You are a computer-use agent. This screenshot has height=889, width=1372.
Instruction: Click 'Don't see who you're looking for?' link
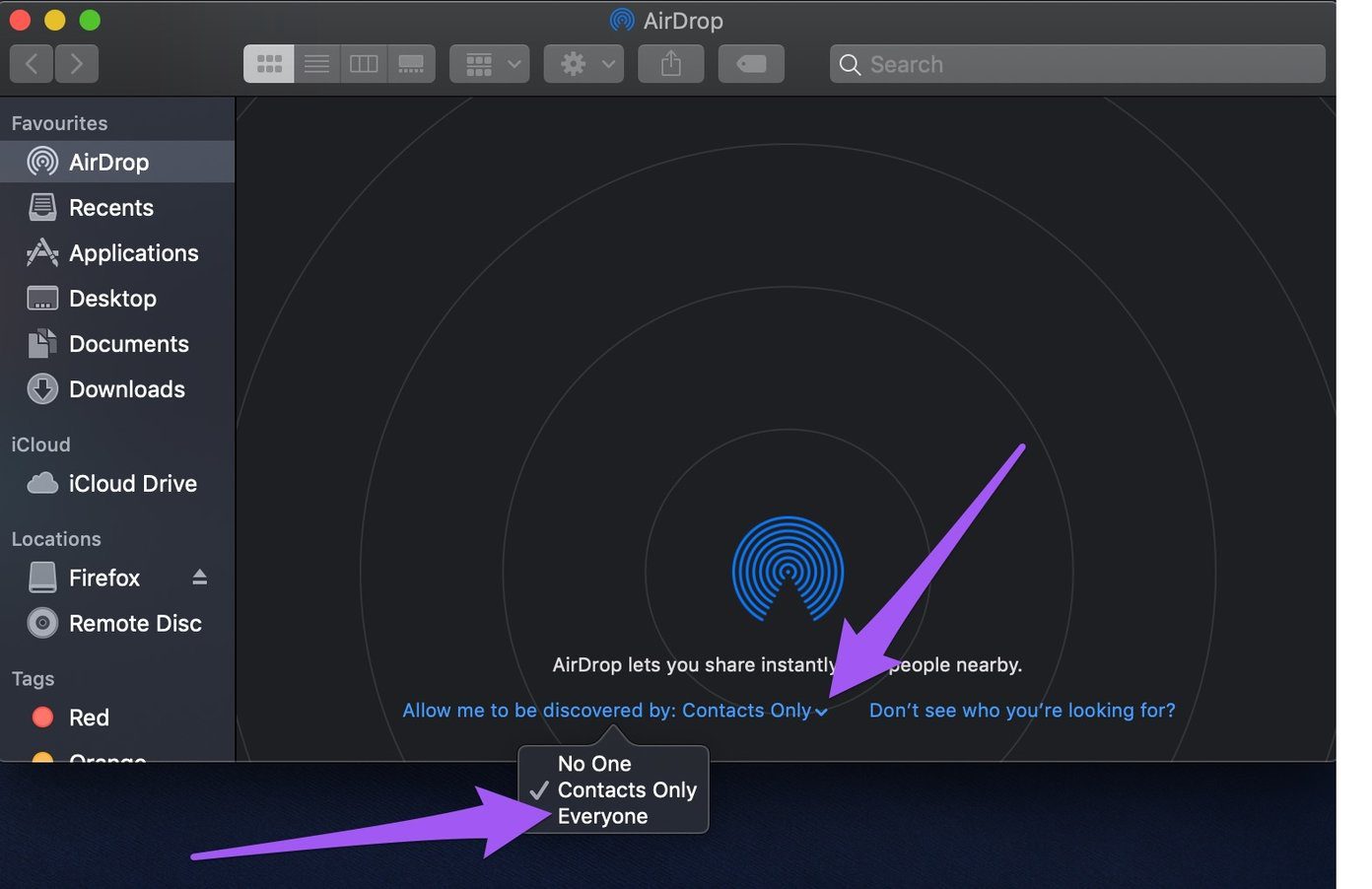click(x=1022, y=711)
